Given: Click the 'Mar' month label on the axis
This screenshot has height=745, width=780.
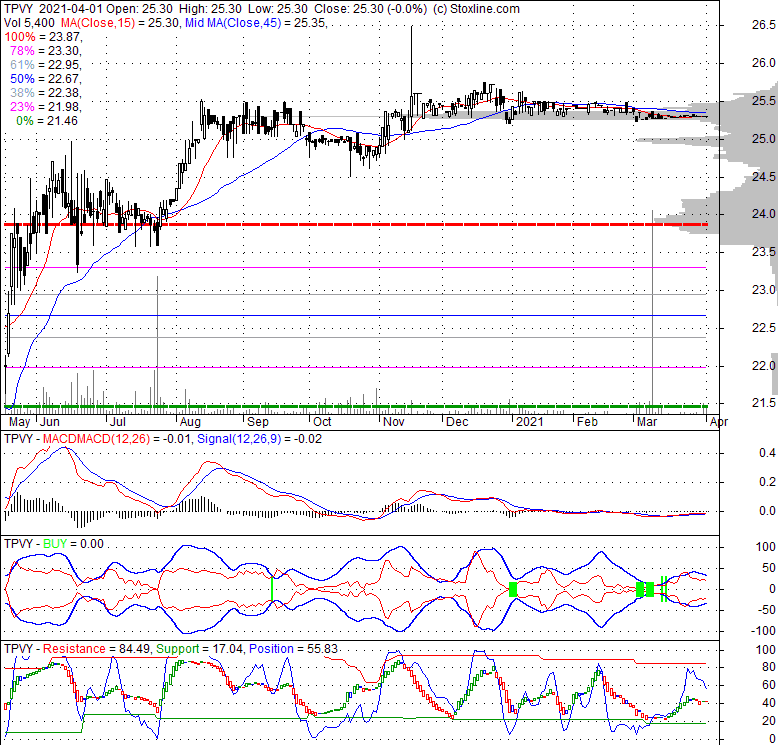Looking at the screenshot, I should (x=647, y=422).
